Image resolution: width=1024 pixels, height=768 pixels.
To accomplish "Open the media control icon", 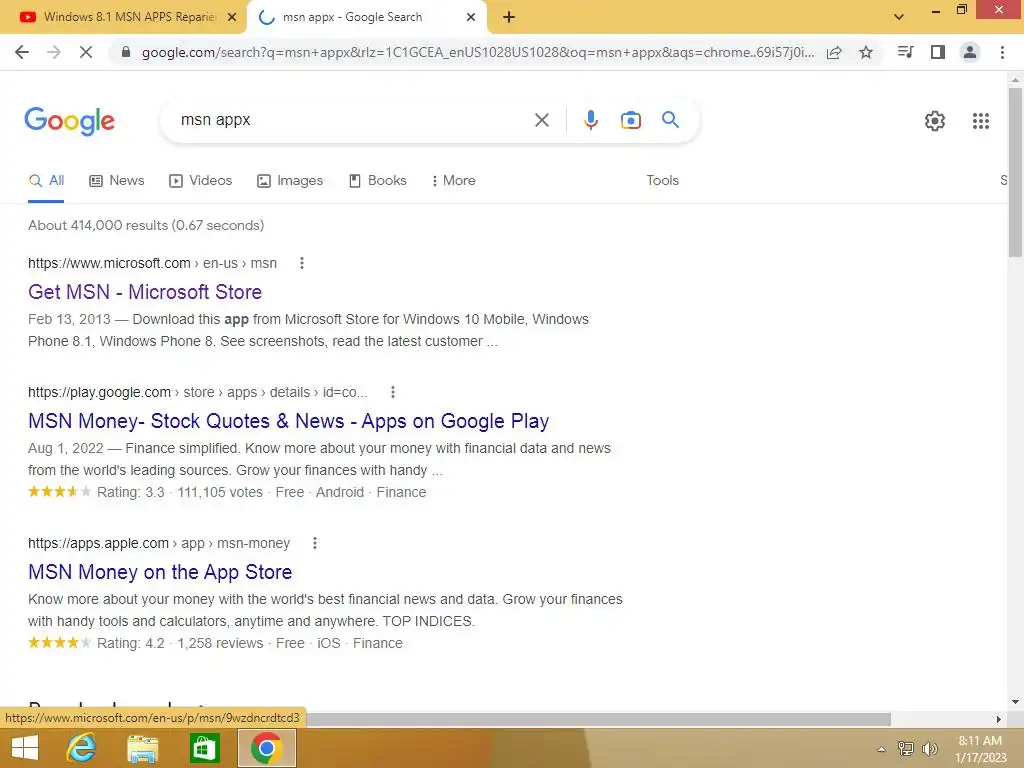I will pos(905,52).
